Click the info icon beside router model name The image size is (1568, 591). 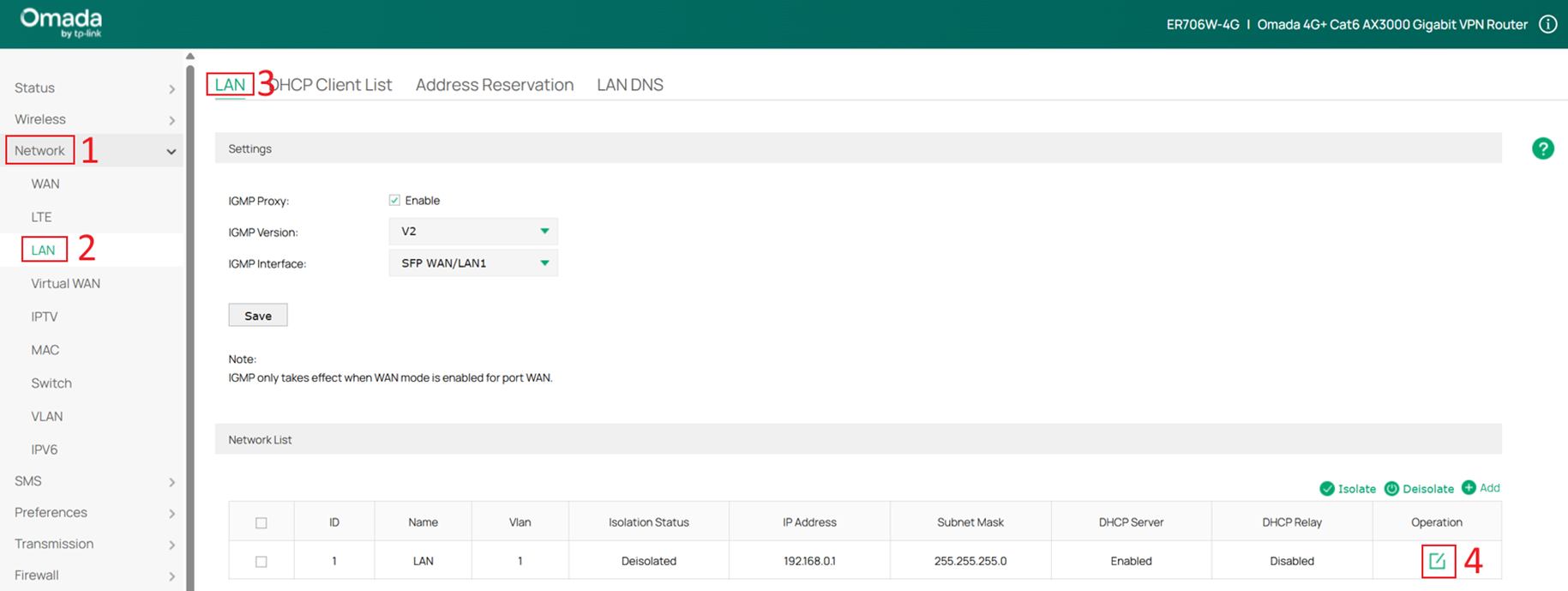[1547, 24]
